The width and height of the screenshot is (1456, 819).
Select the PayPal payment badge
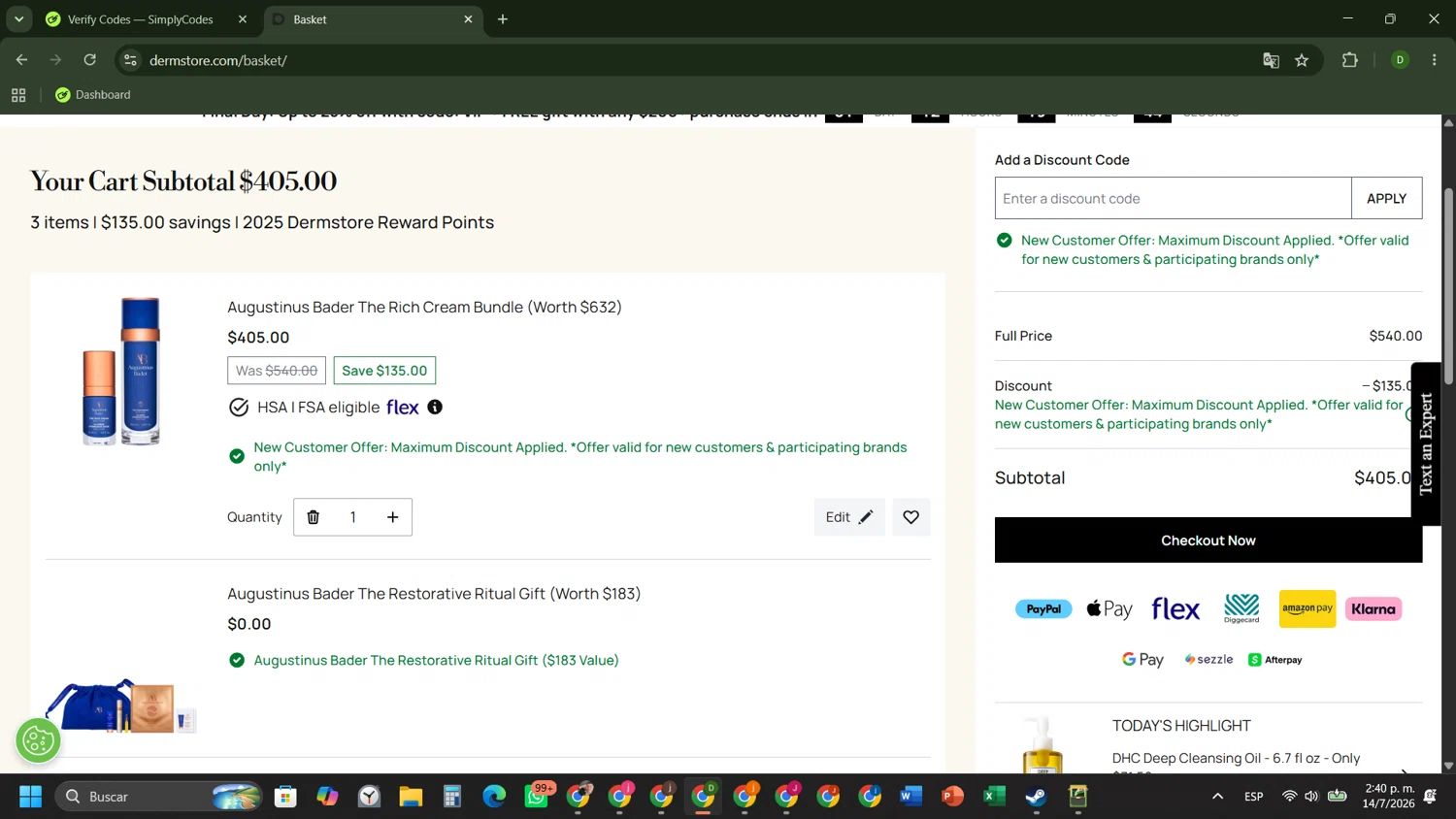pyautogui.click(x=1043, y=609)
